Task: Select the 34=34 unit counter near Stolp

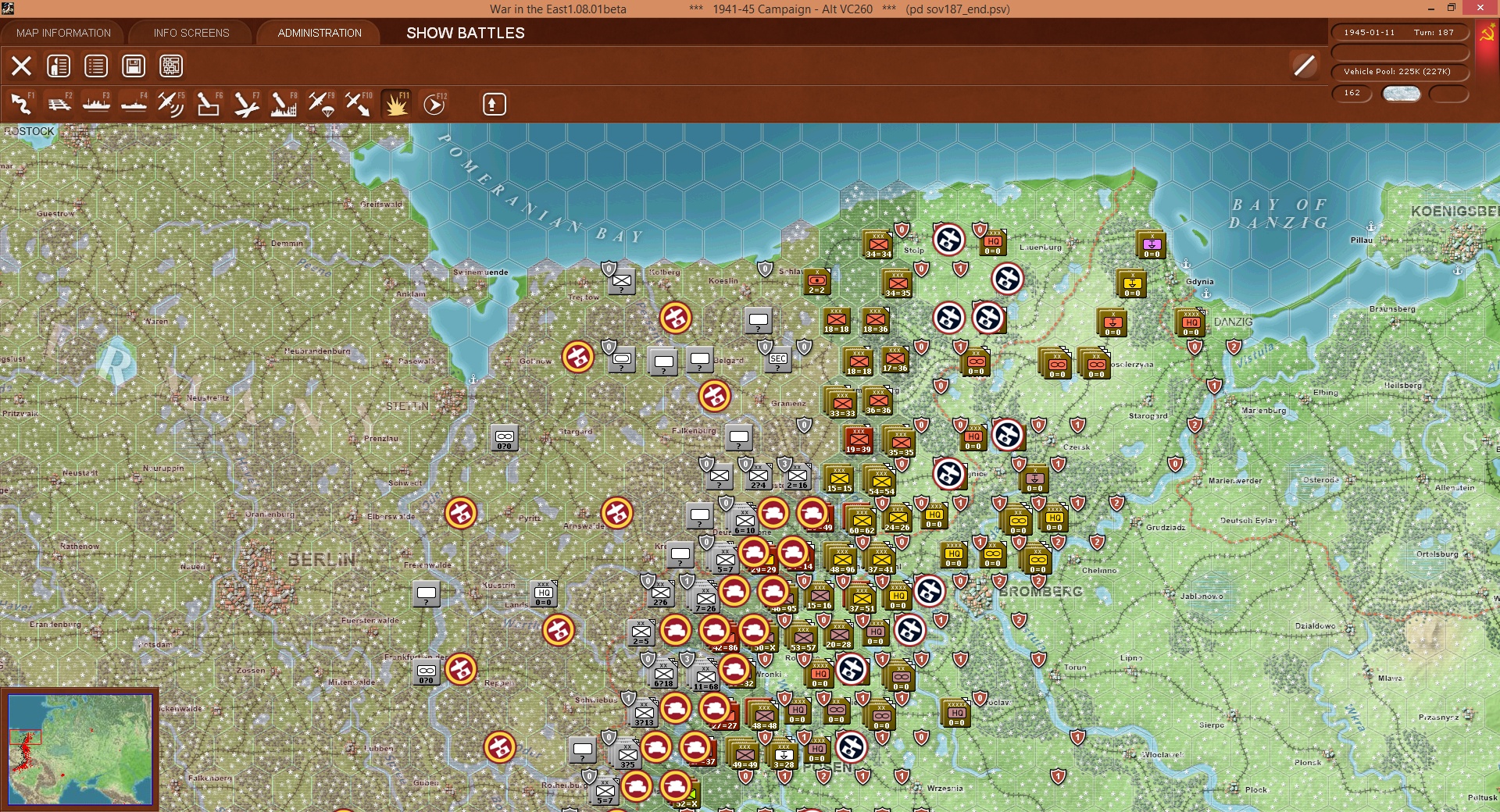Action: coord(878,244)
